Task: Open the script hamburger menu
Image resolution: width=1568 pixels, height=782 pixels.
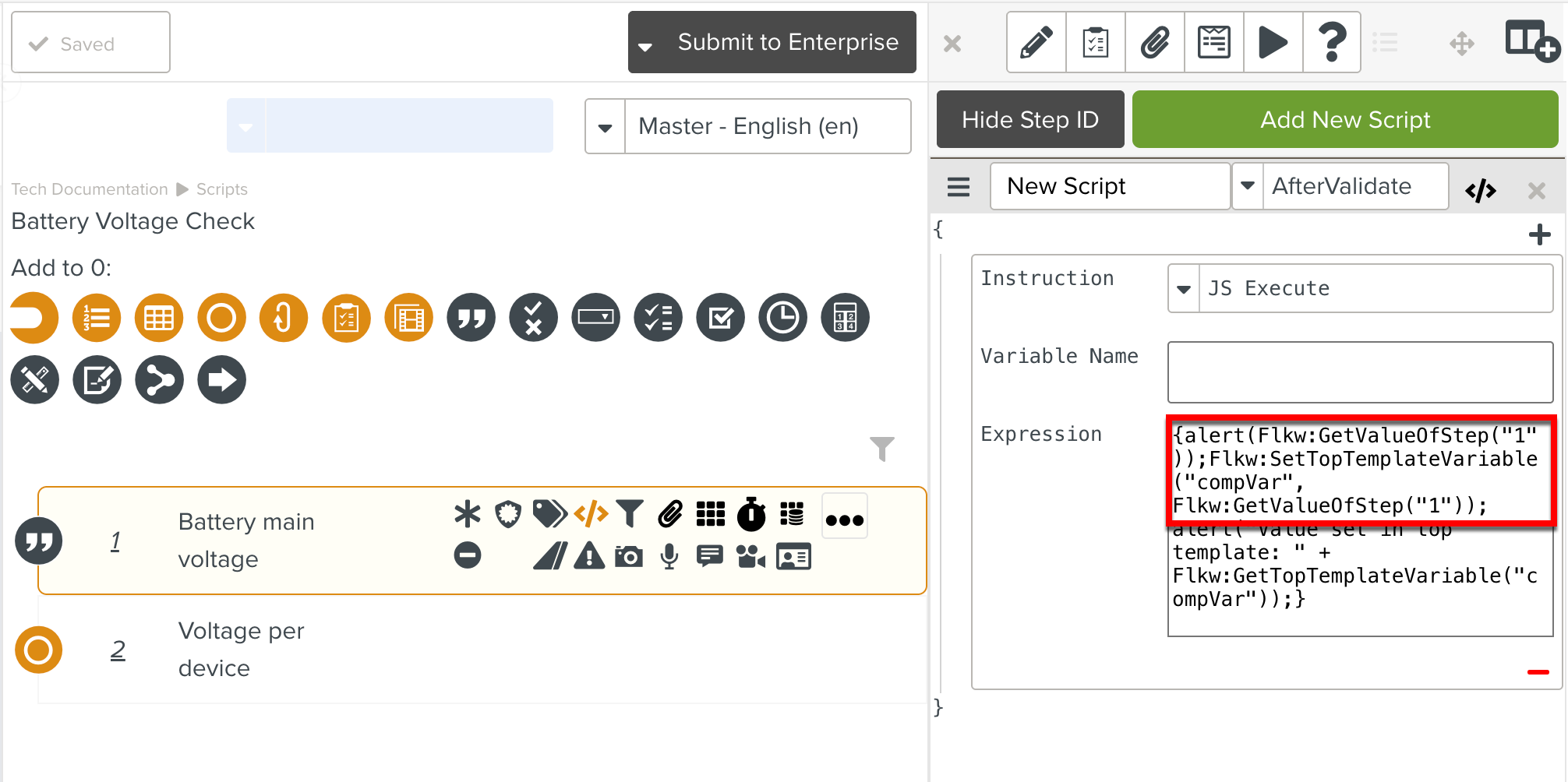Action: click(x=959, y=187)
